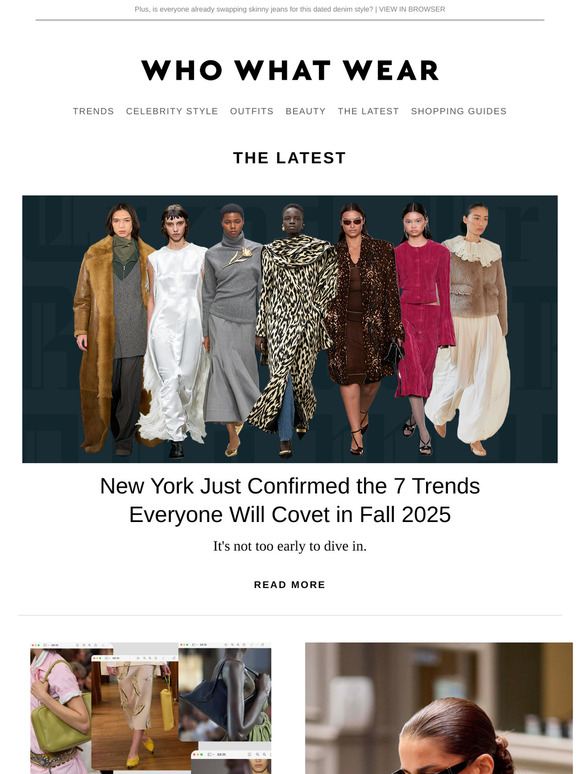Click the model in shearling brown coat
580x774 pixels.
(113, 328)
